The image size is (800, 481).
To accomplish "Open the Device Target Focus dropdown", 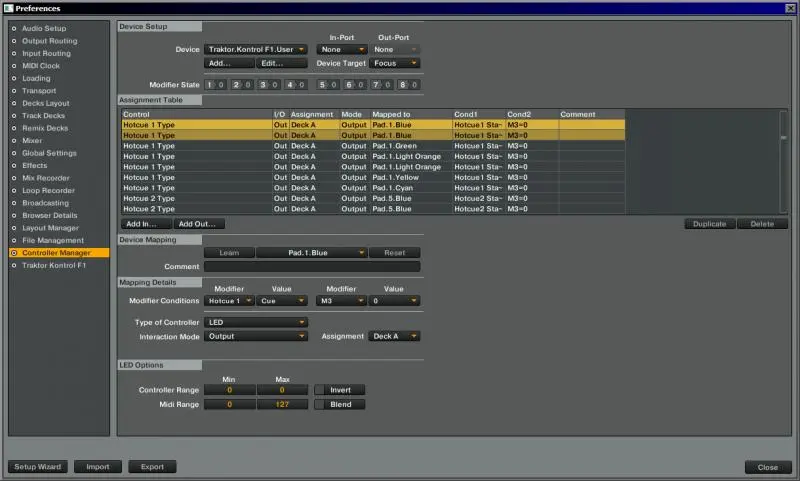I will click(x=396, y=63).
